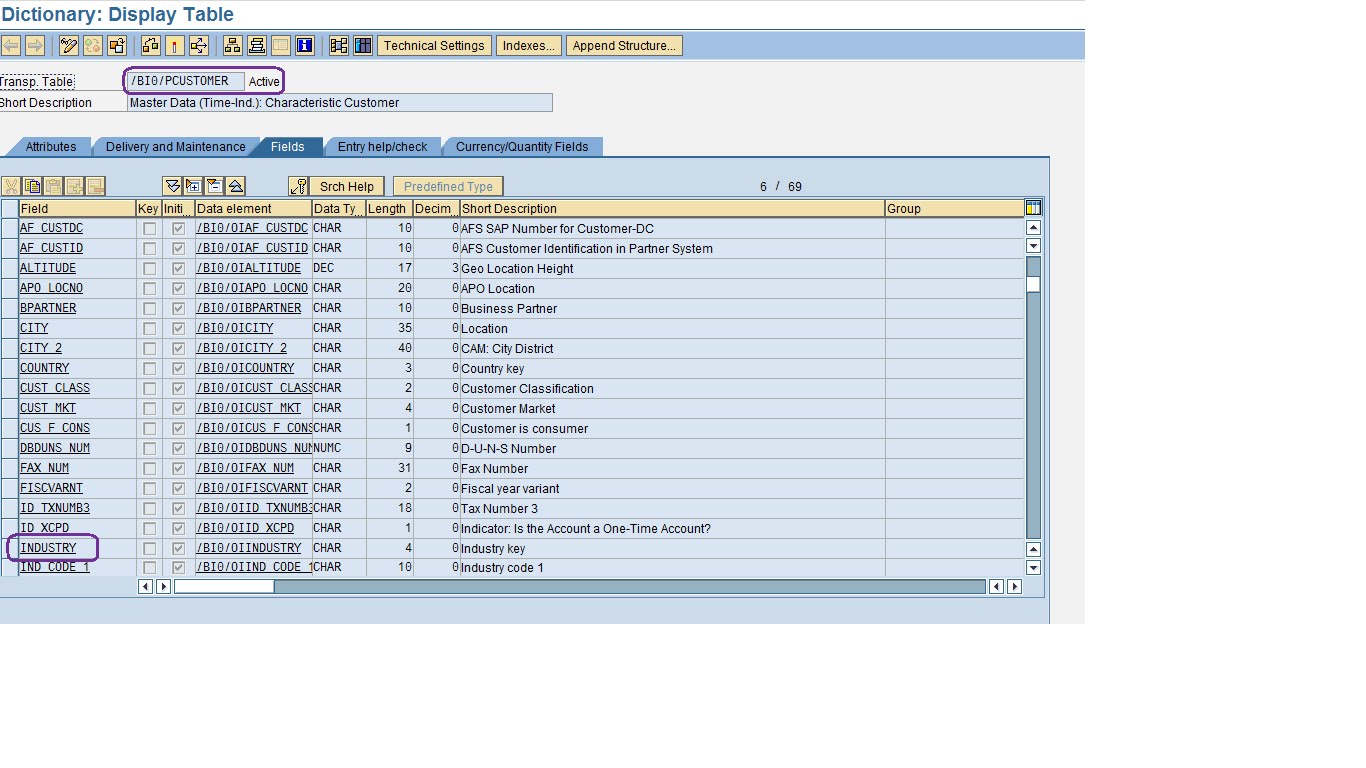Viewport: 1366px width, 768px height.
Task: Open the Search Help key icon
Action: point(301,186)
